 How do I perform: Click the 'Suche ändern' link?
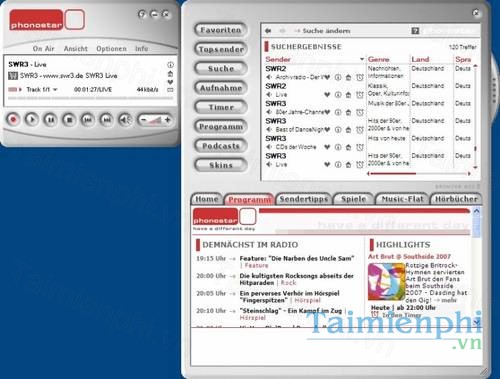pos(326,31)
